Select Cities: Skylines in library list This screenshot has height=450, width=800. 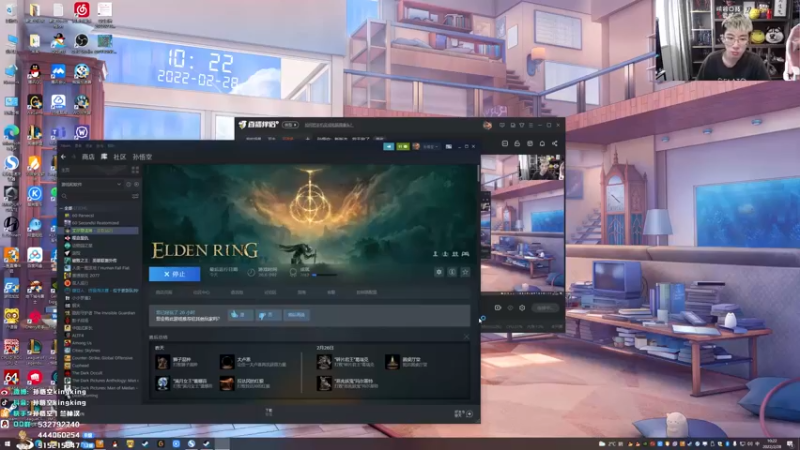click(x=86, y=351)
